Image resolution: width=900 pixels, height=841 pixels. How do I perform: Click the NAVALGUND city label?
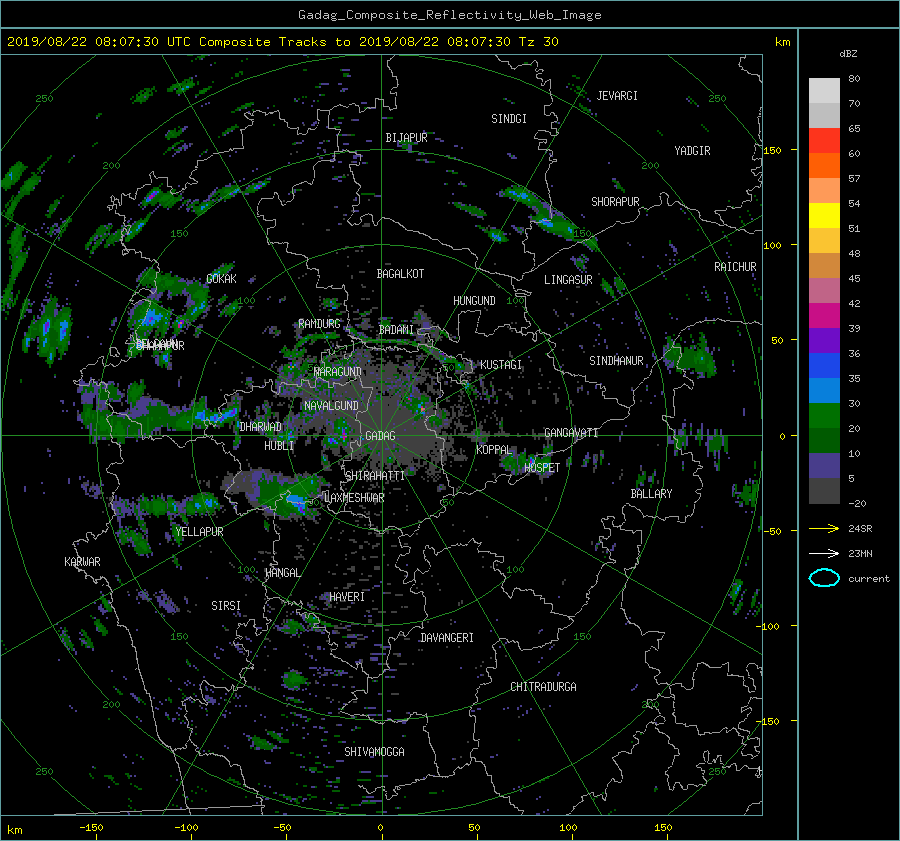(x=331, y=406)
